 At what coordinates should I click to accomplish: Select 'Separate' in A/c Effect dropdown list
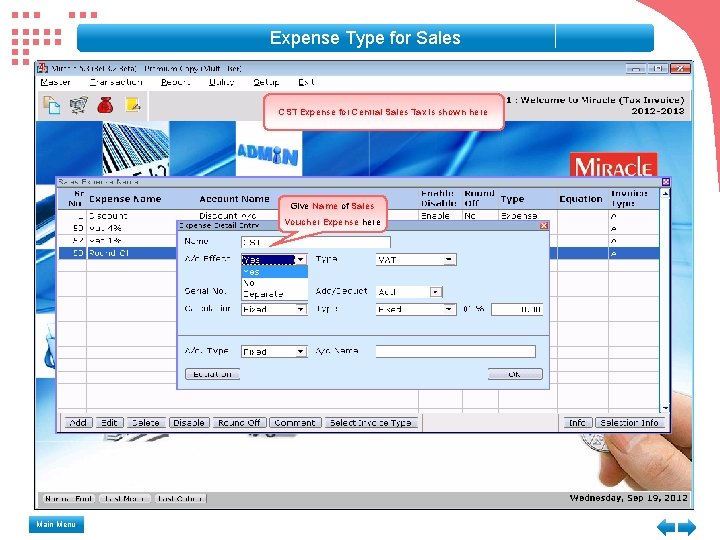(274, 294)
